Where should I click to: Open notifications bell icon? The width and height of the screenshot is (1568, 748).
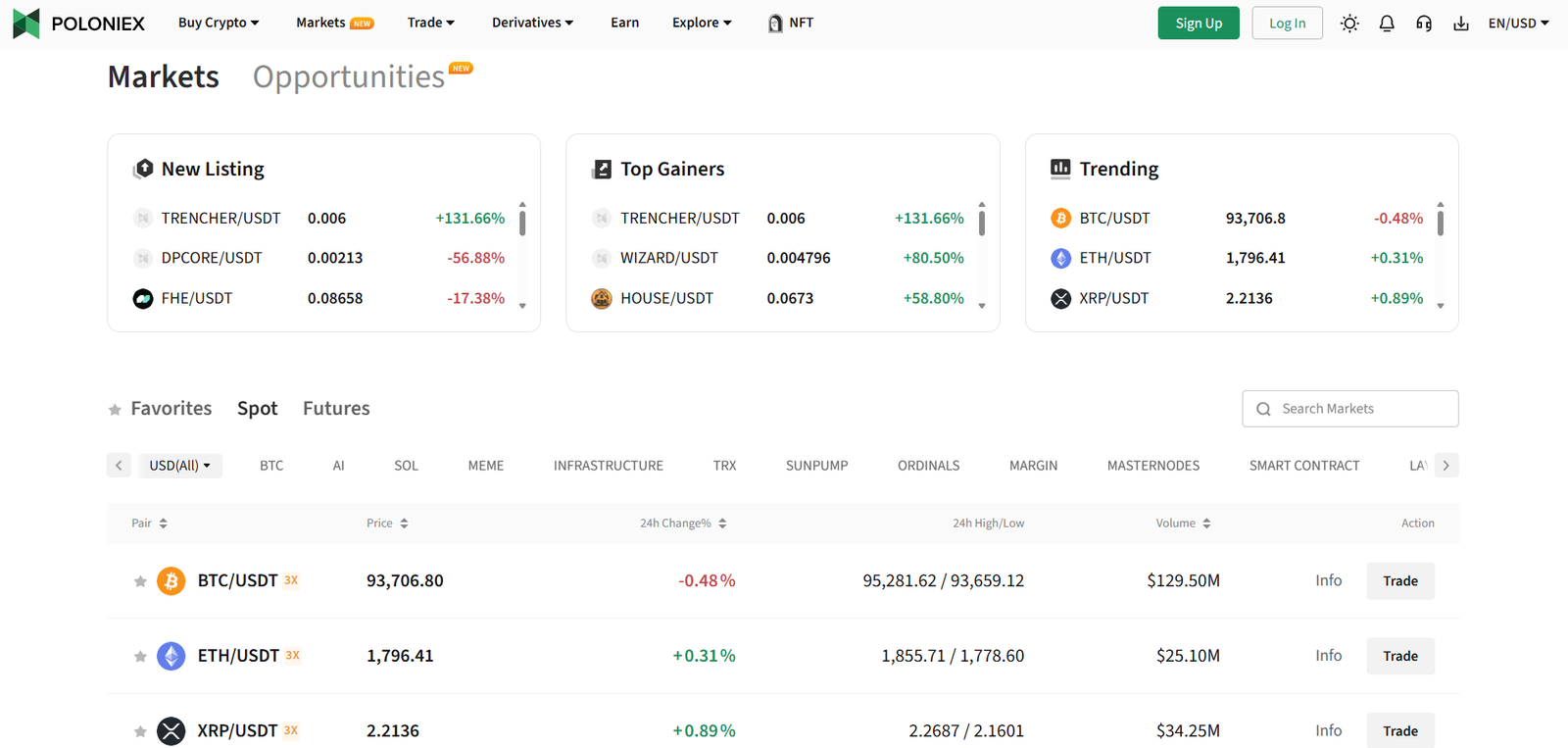1387,24
